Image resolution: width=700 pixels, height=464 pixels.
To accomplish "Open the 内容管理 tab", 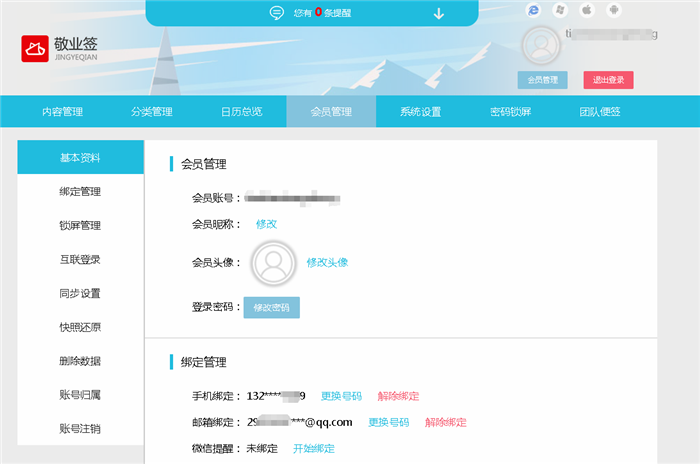I will tap(62, 112).
